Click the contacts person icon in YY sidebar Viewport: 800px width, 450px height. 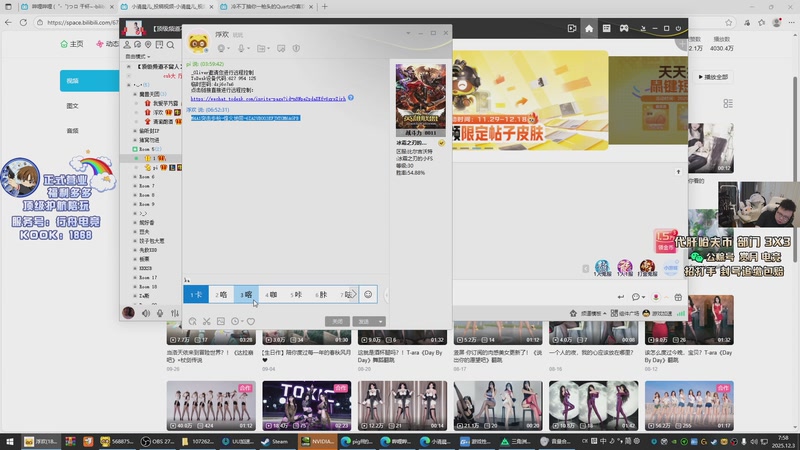tap(127, 45)
